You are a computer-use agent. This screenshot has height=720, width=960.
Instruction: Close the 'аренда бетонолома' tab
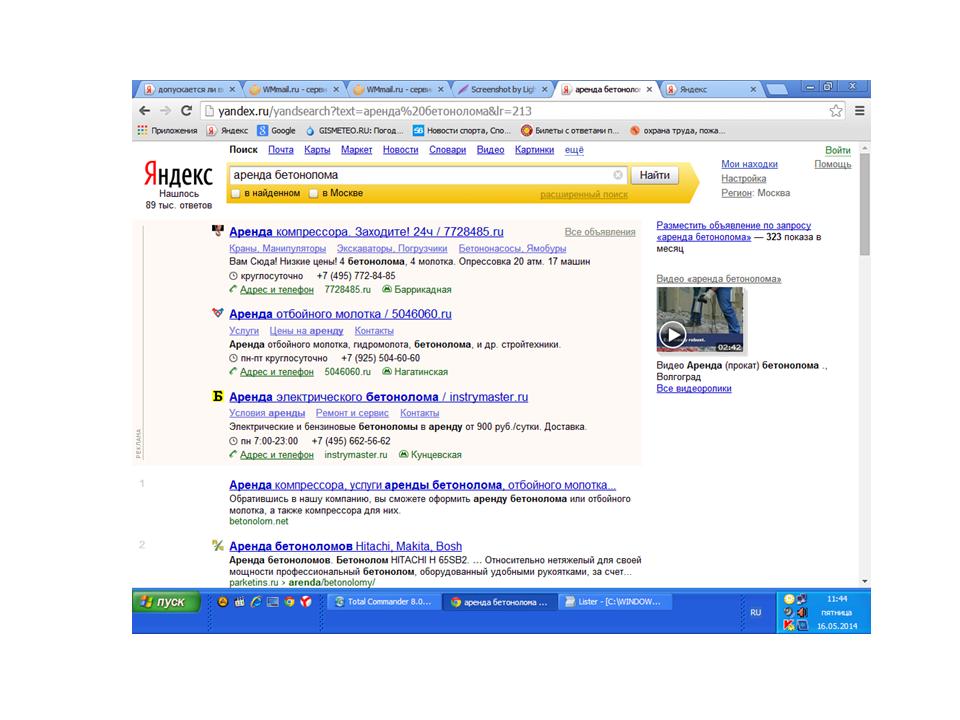(x=649, y=89)
